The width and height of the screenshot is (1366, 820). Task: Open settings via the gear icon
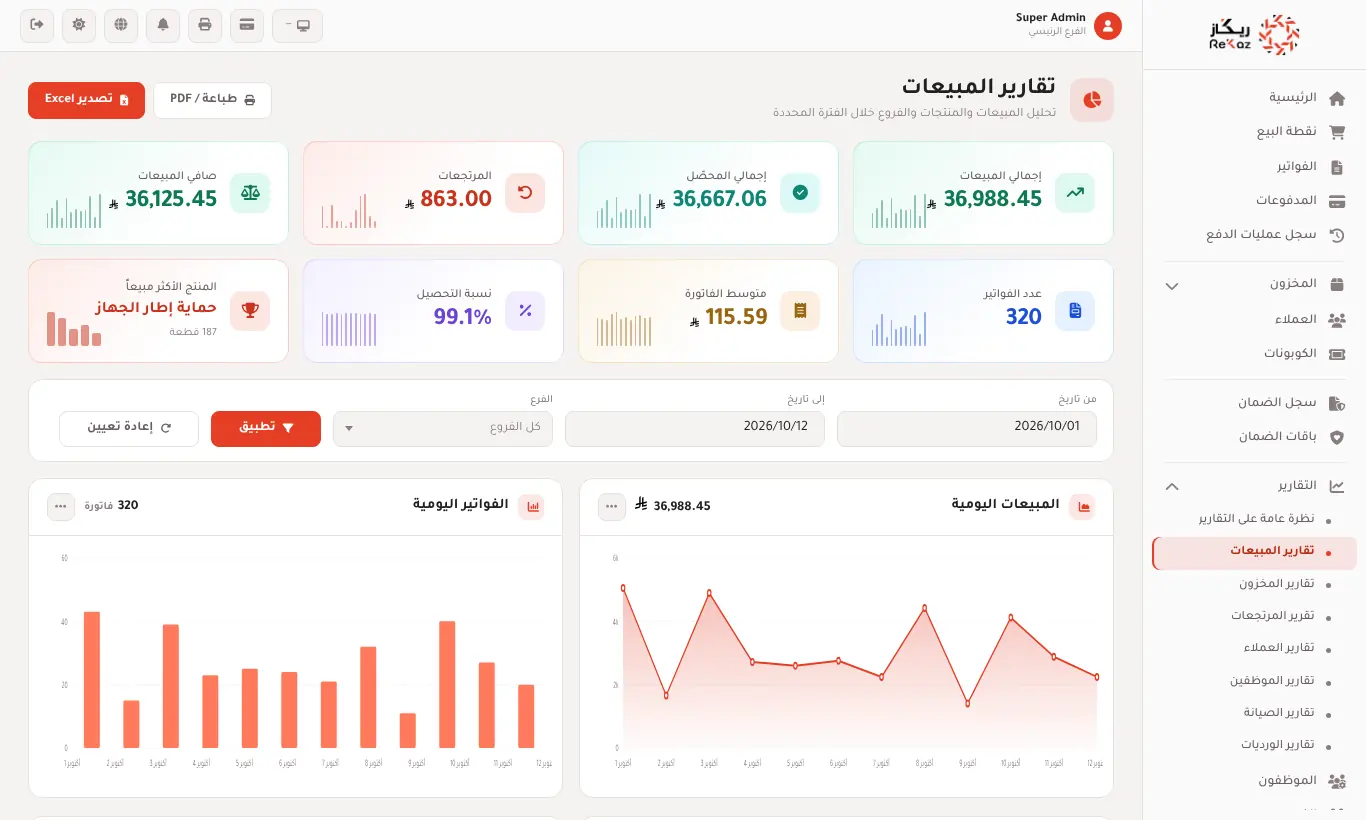point(79,25)
